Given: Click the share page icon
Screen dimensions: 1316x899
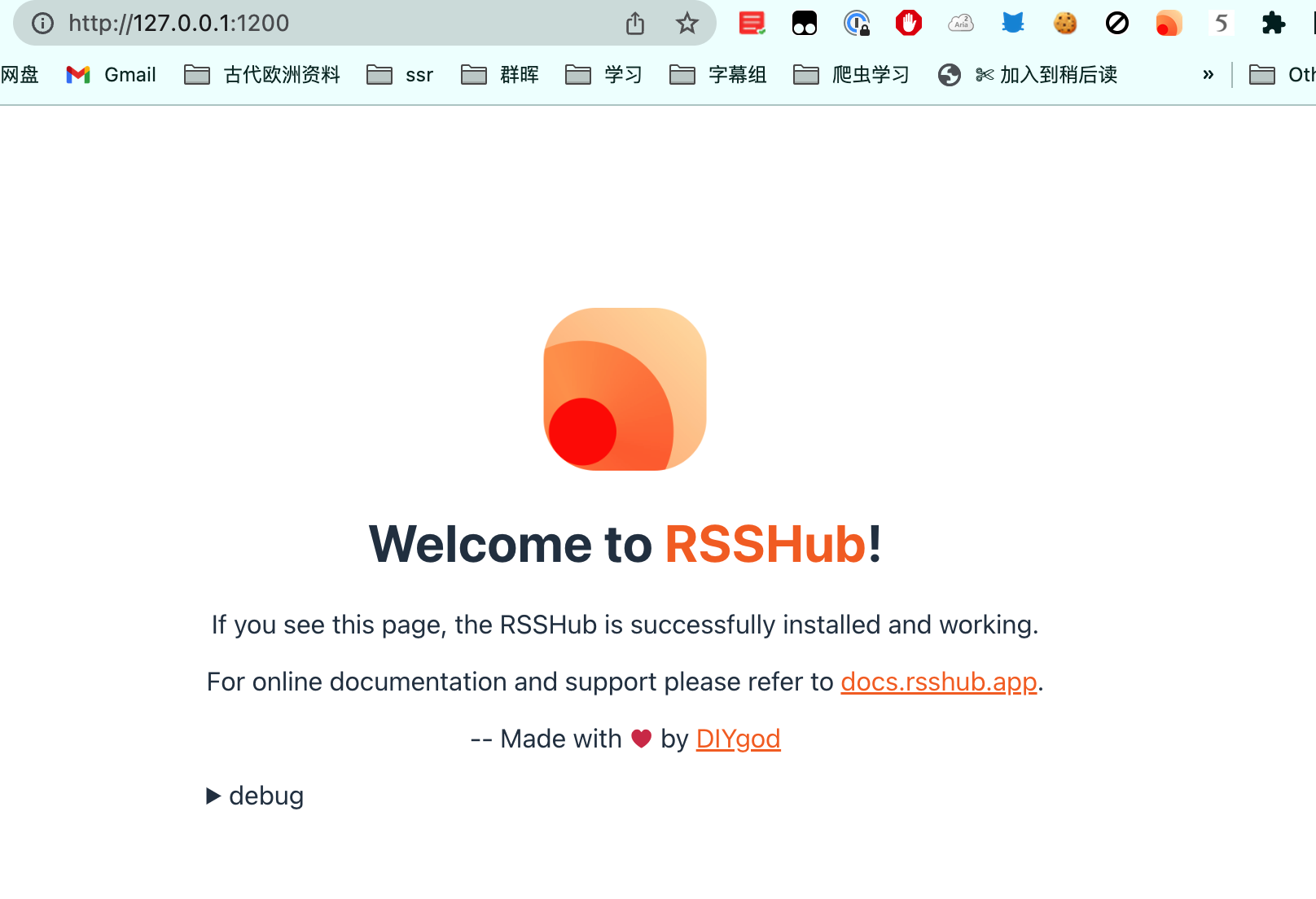Looking at the screenshot, I should point(635,24).
